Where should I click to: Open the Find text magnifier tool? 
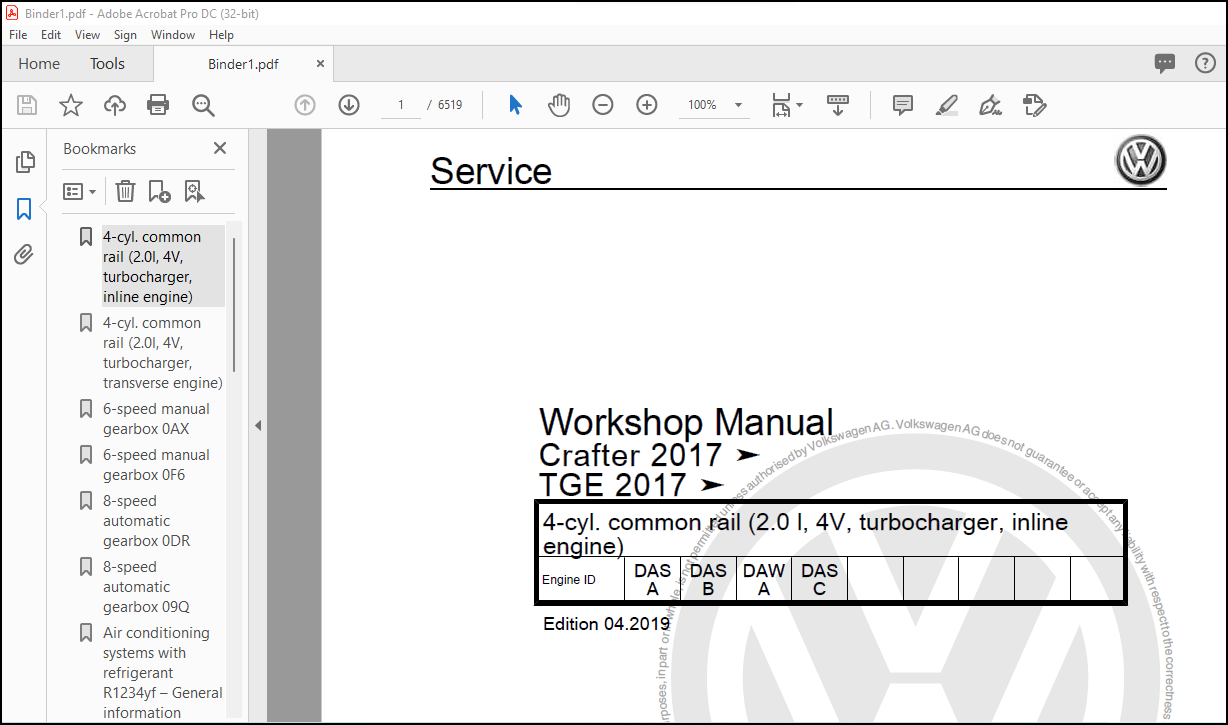(x=204, y=105)
